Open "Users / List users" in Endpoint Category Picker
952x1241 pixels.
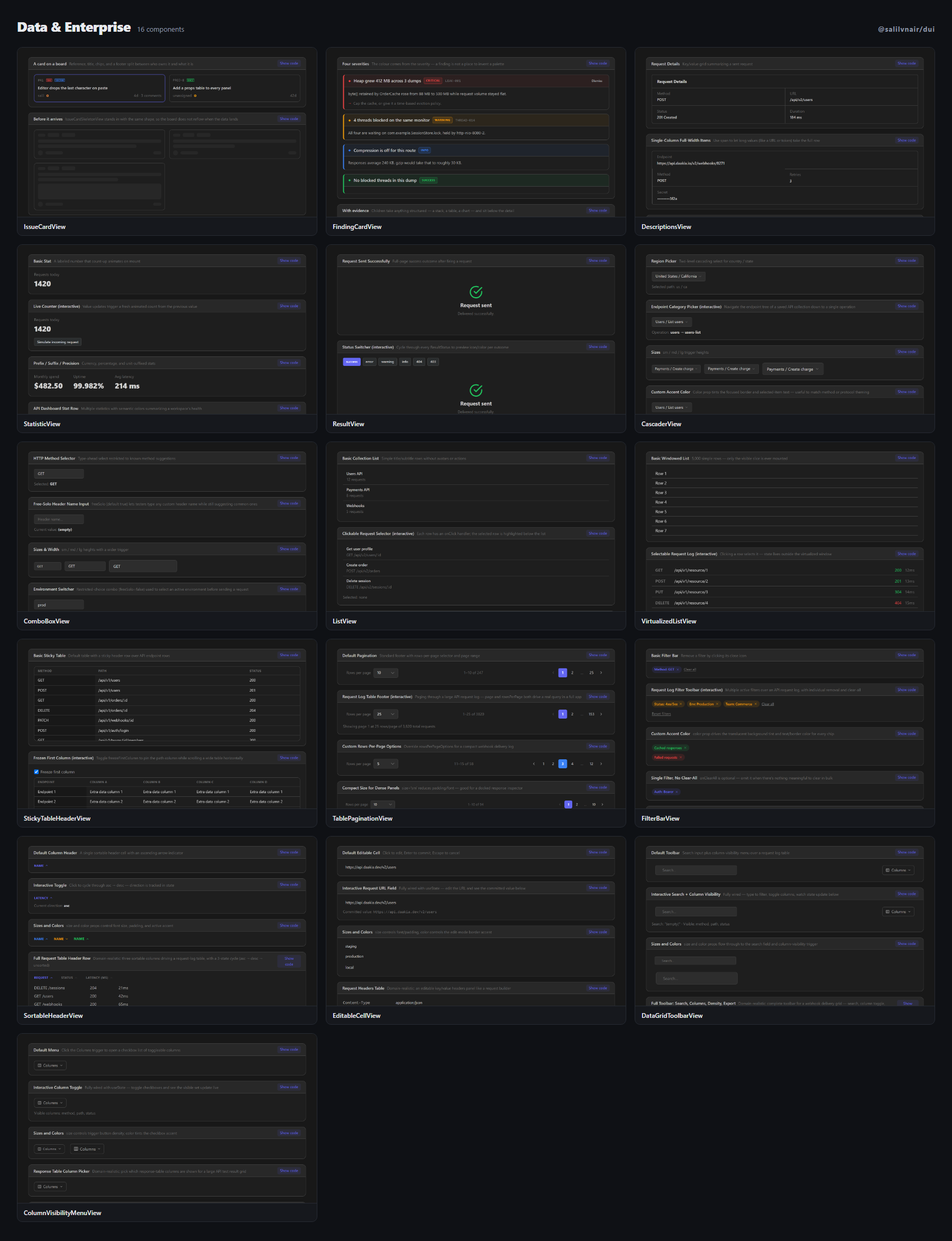coord(672,321)
